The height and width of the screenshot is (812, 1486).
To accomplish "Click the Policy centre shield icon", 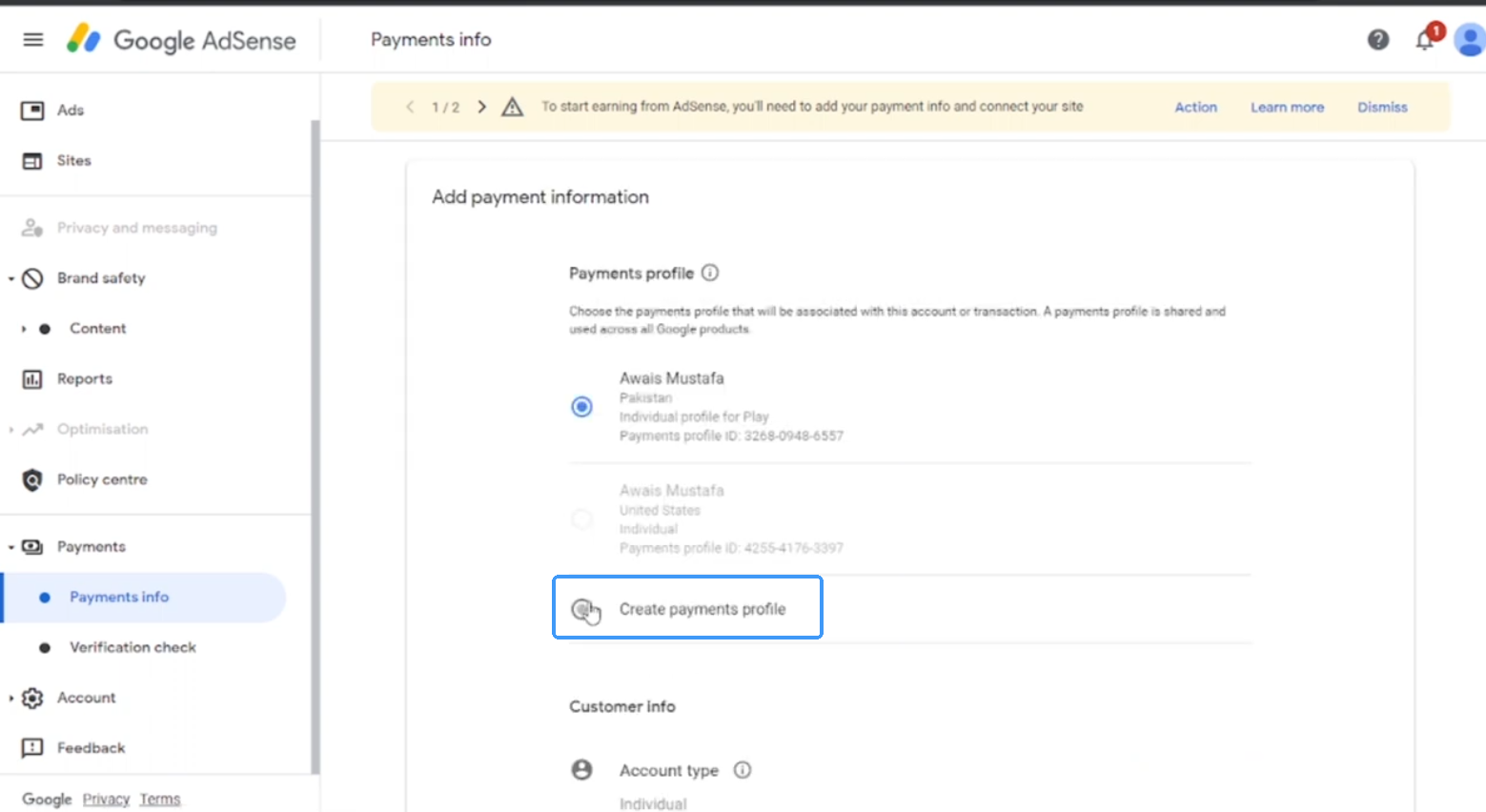I will 32,479.
